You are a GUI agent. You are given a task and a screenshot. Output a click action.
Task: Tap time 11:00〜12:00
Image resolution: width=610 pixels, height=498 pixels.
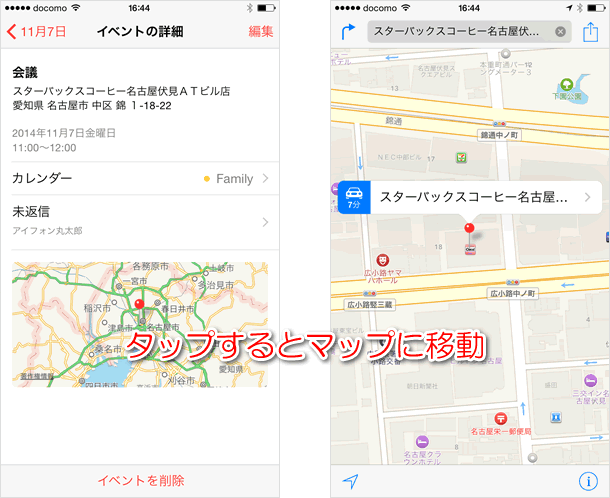tap(44, 148)
